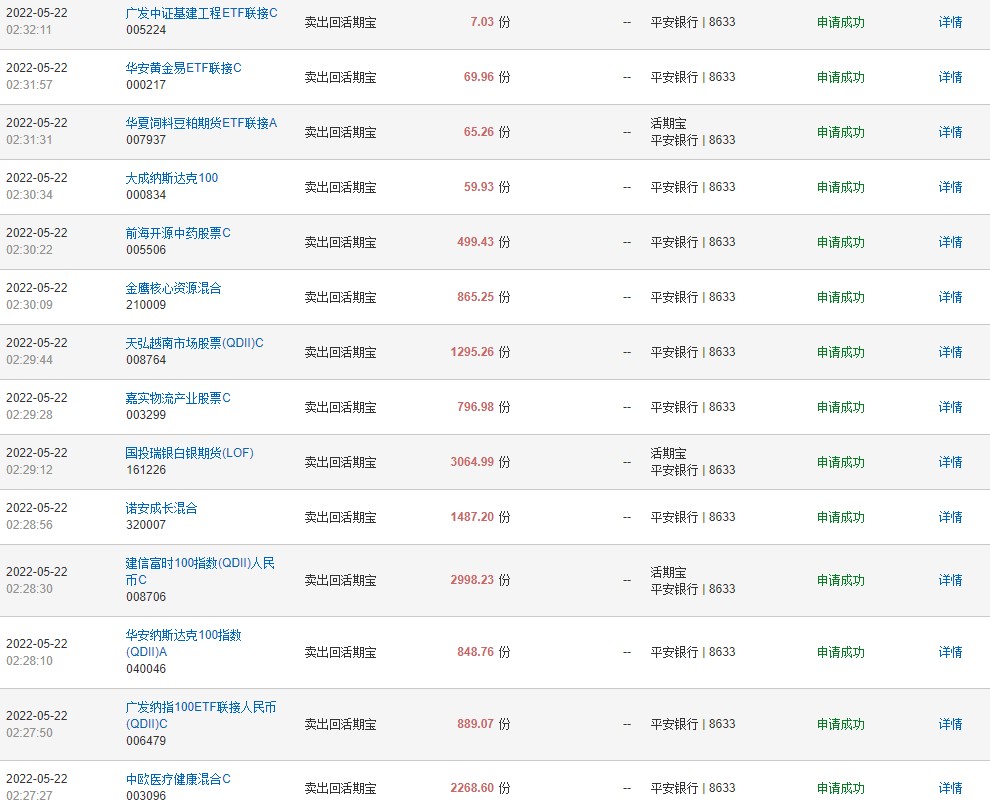The image size is (990, 812).
Task: Select the share amount 796.98 份
Action: click(484, 407)
